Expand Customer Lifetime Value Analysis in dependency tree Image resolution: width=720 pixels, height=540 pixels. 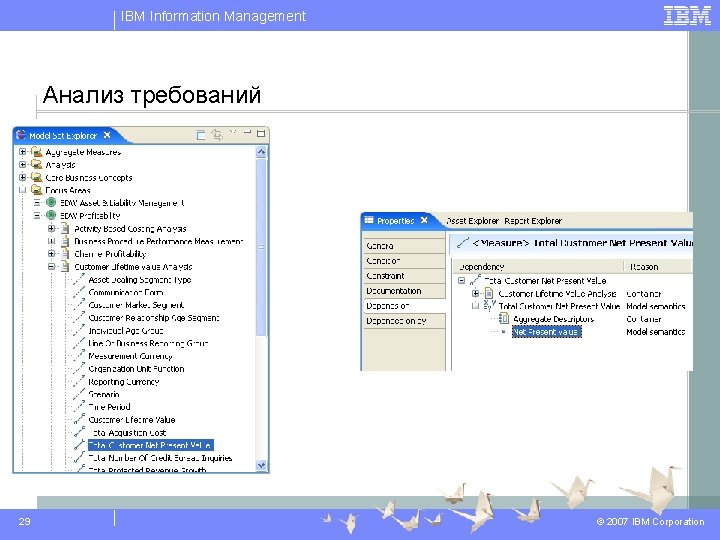476,293
